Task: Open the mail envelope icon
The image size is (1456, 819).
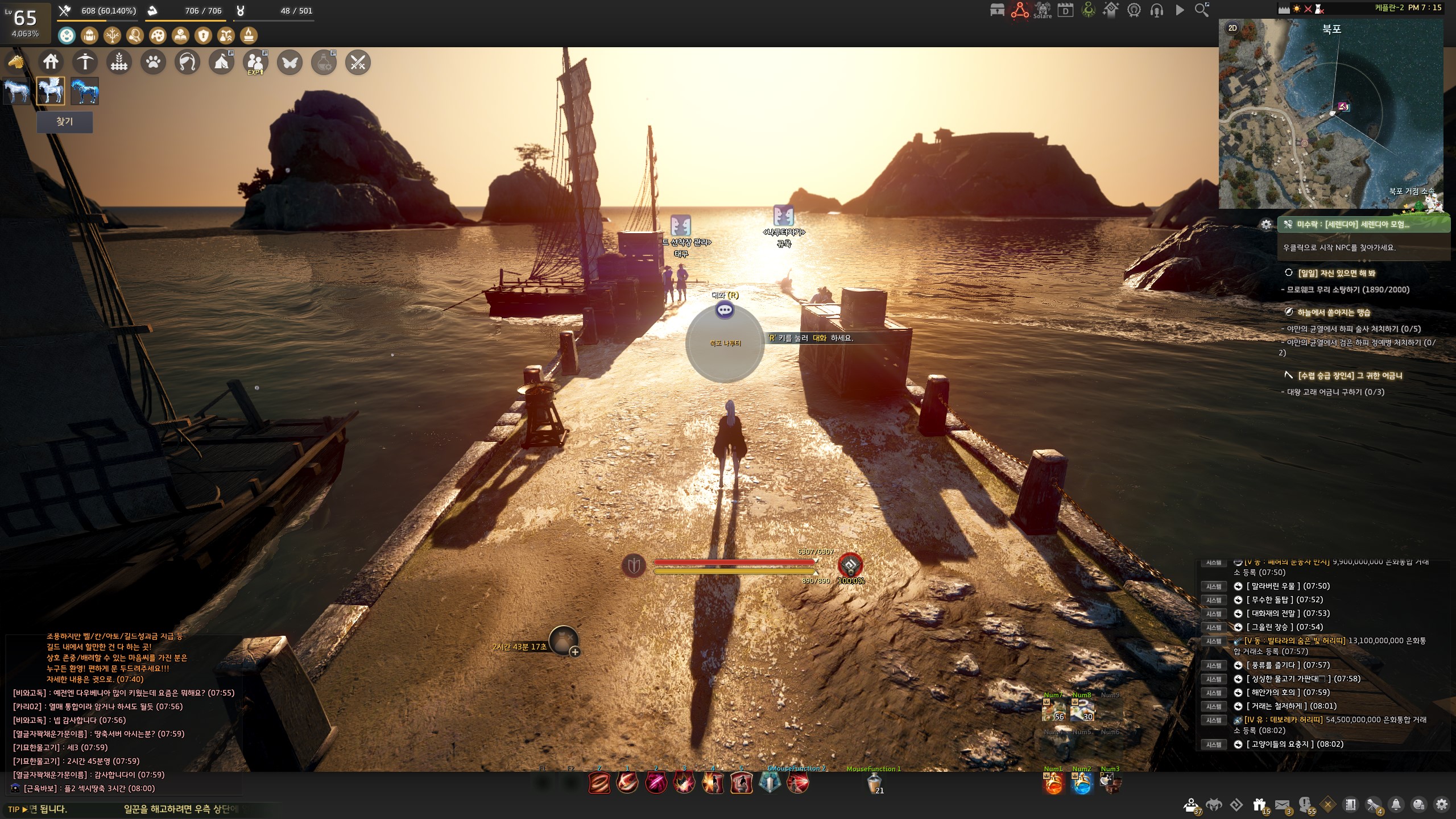Action: pos(1282,804)
